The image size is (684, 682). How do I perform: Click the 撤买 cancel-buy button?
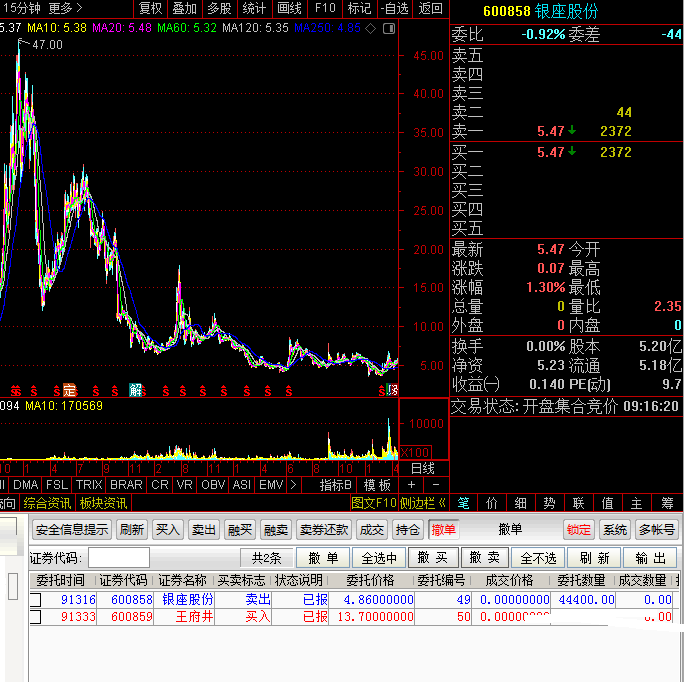click(x=433, y=558)
